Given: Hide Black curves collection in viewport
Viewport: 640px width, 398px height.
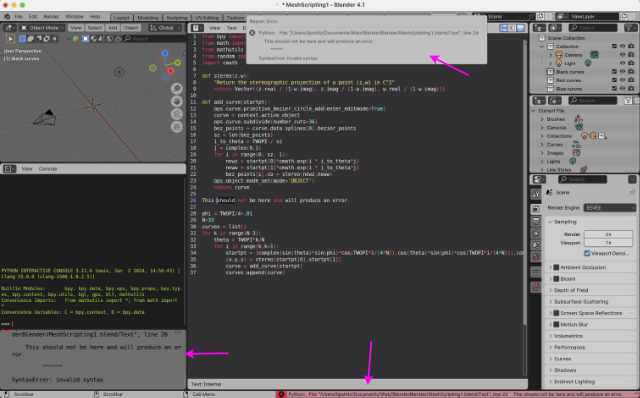Looking at the screenshot, I should (x=622, y=72).
